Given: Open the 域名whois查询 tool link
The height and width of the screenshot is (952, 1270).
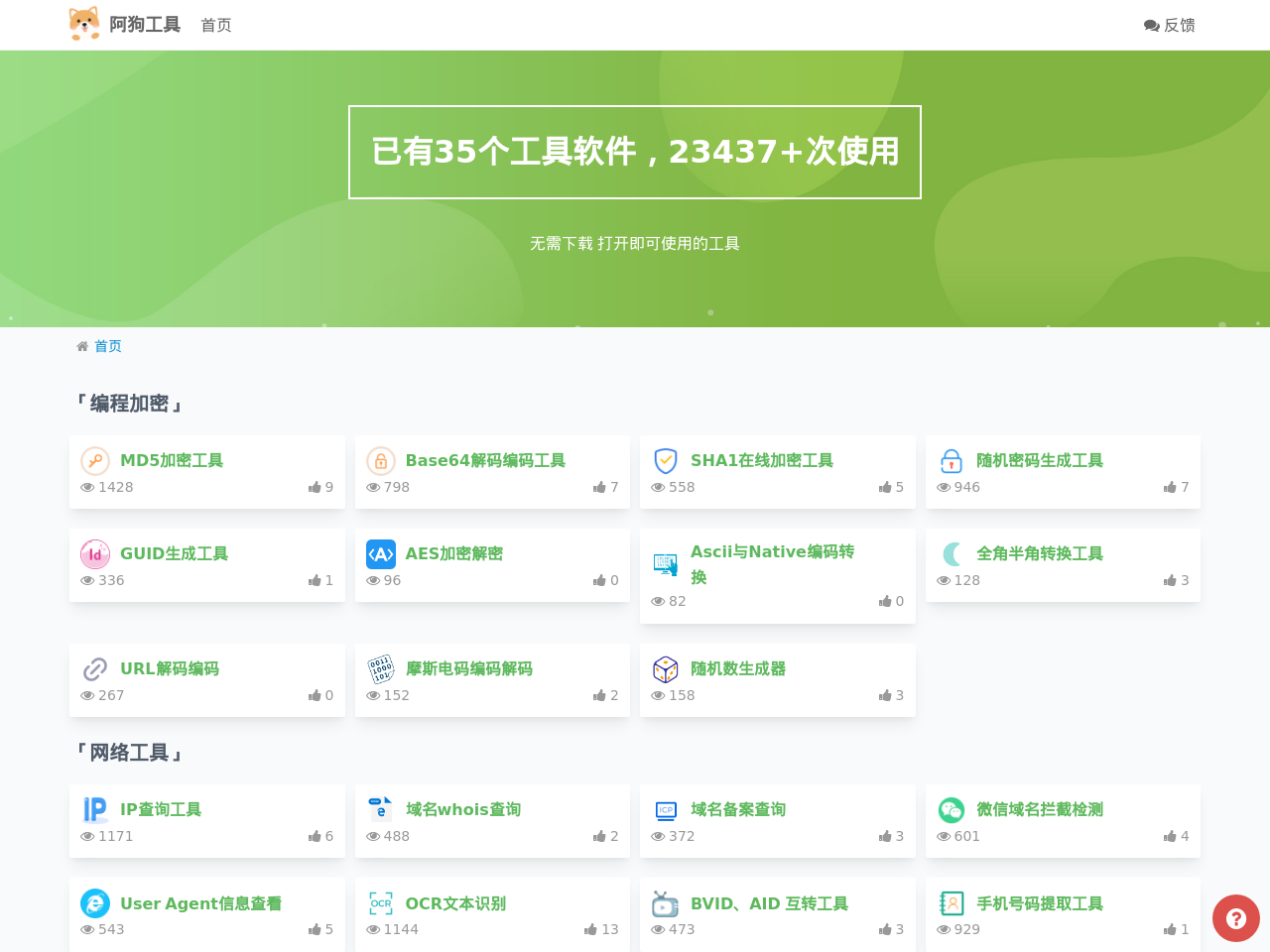Looking at the screenshot, I should coord(462,809).
